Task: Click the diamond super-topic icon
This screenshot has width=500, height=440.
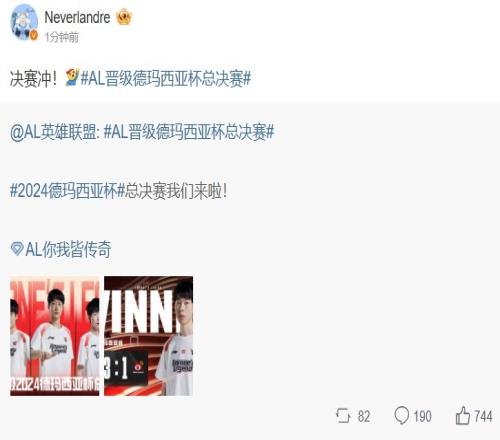Action: coord(17,249)
